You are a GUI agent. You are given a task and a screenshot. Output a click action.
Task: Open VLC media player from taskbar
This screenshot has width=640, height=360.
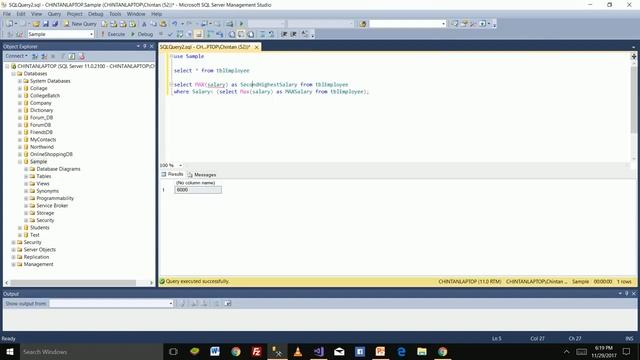(298, 351)
